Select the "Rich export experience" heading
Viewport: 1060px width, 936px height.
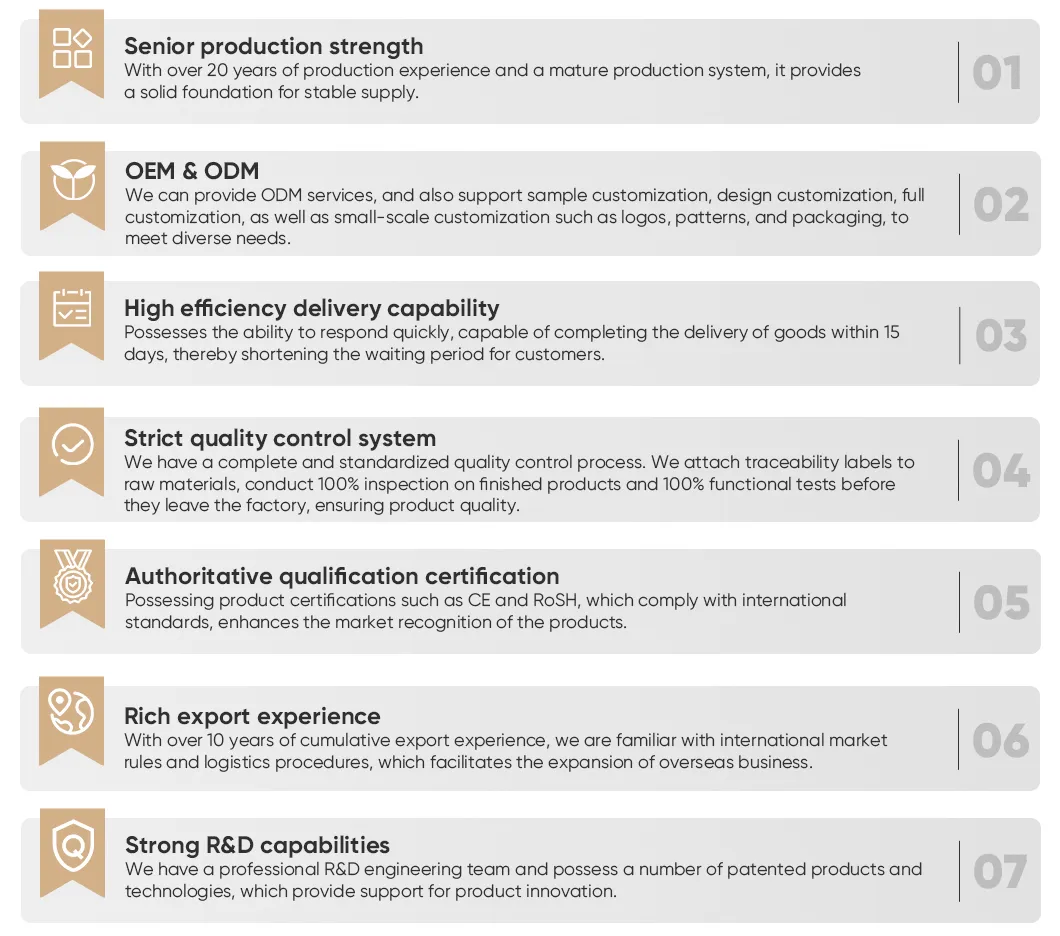click(252, 716)
